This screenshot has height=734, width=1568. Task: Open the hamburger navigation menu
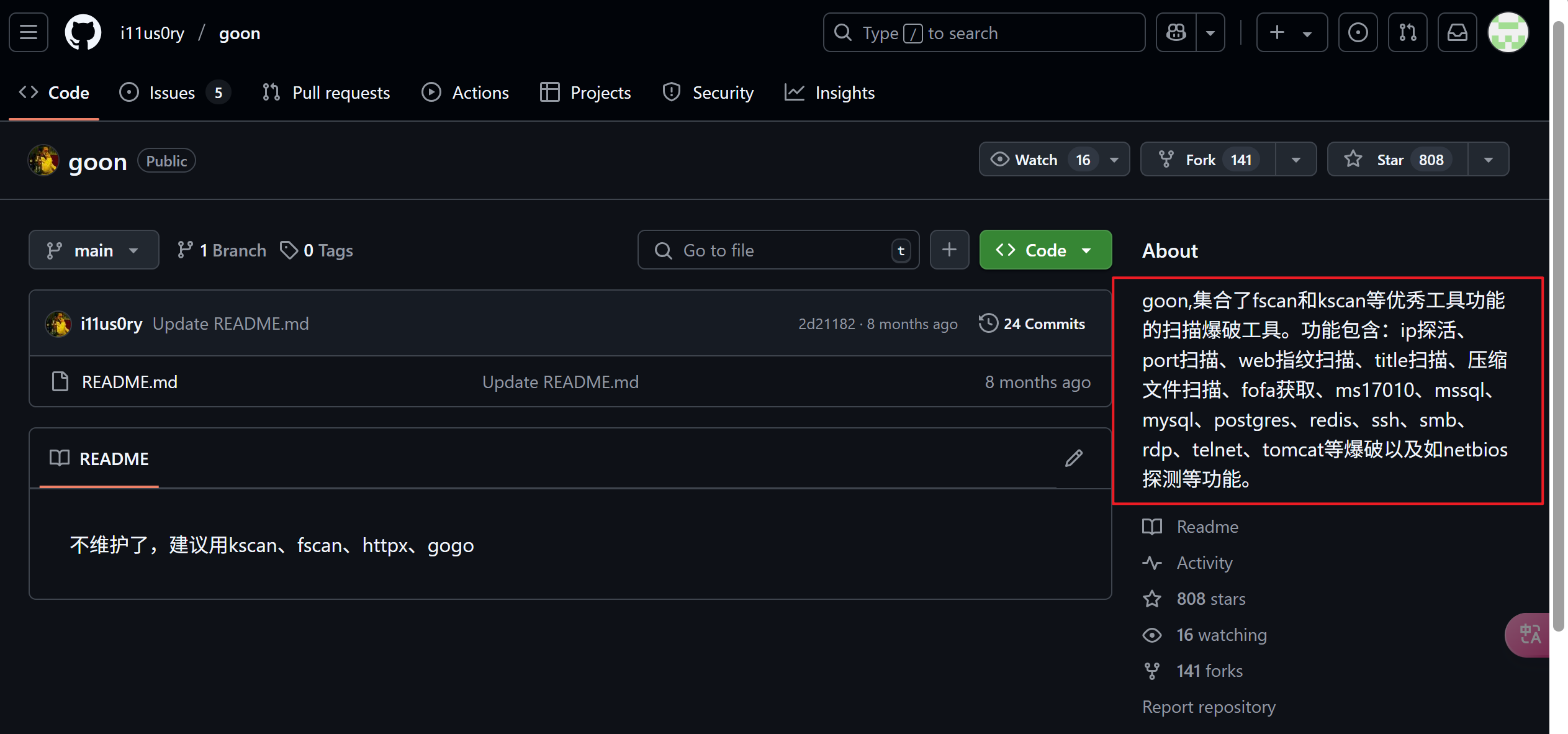29,32
